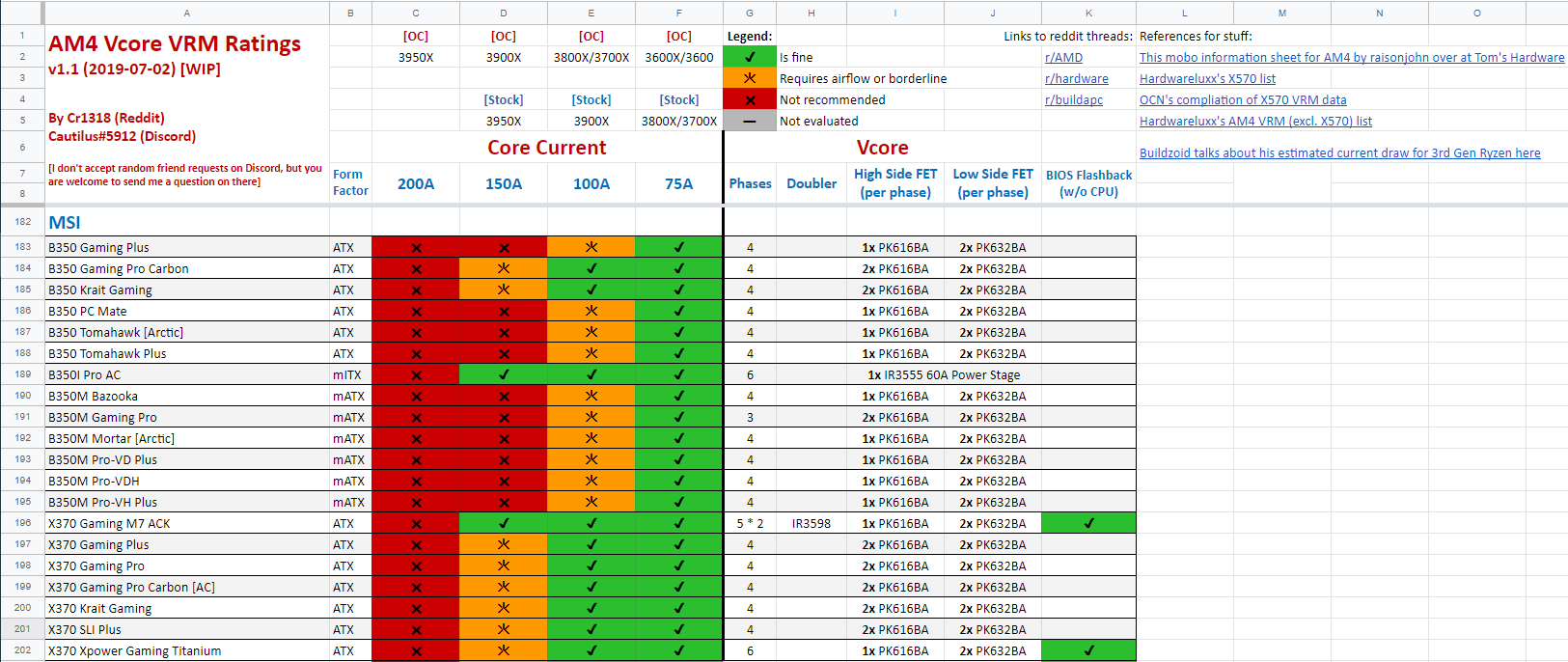This screenshot has width=1568, height=662.
Task: Open the Tom's Hardware mobo information sheet link
Action: click(x=1352, y=57)
